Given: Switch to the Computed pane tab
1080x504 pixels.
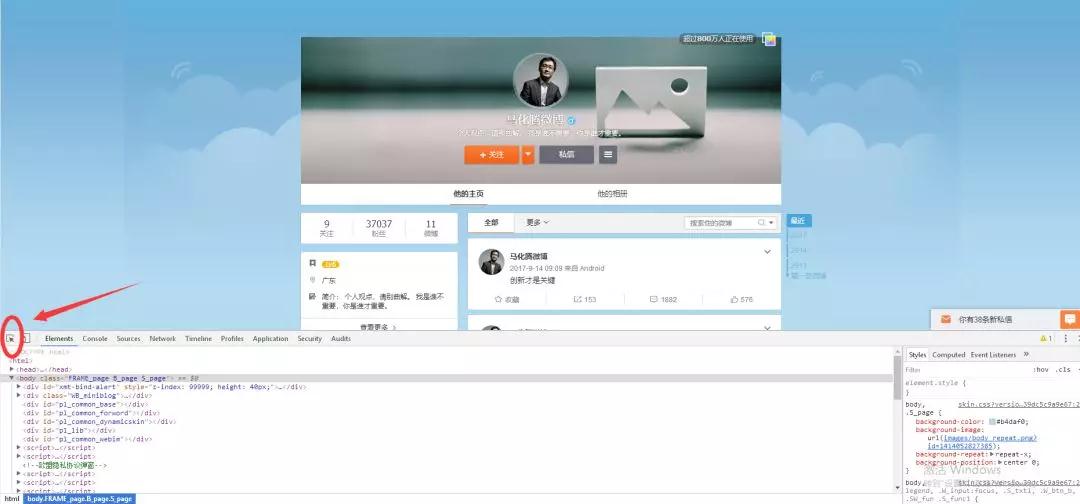Looking at the screenshot, I should click(x=948, y=355).
